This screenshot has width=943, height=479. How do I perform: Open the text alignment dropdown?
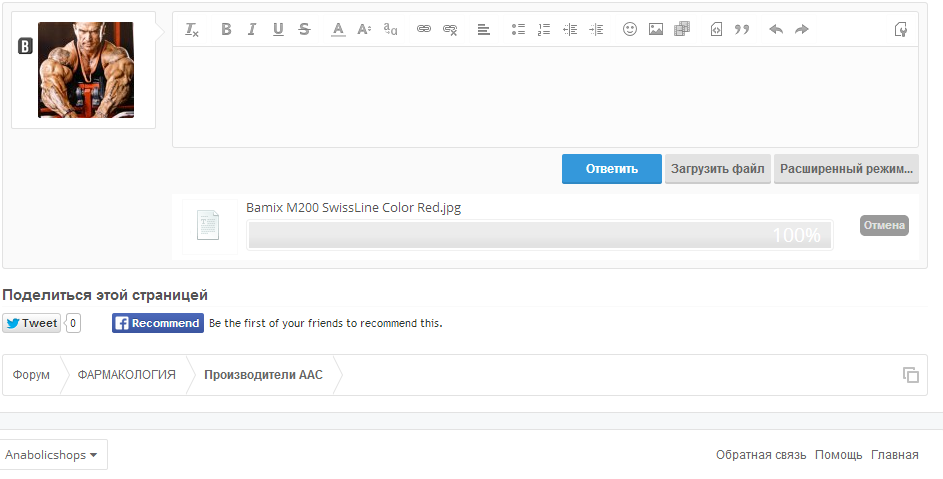pyautogui.click(x=484, y=30)
